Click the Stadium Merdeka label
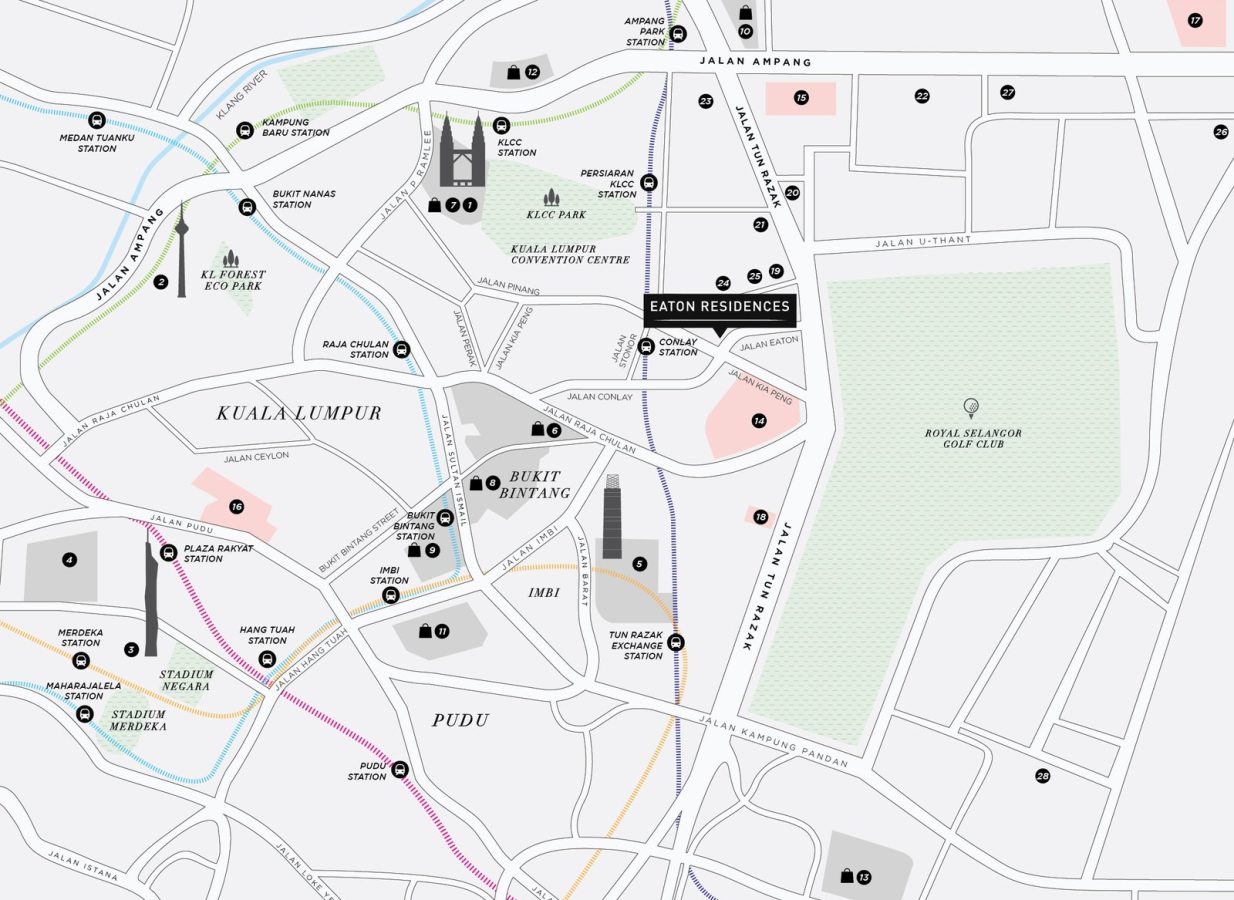 (x=139, y=720)
